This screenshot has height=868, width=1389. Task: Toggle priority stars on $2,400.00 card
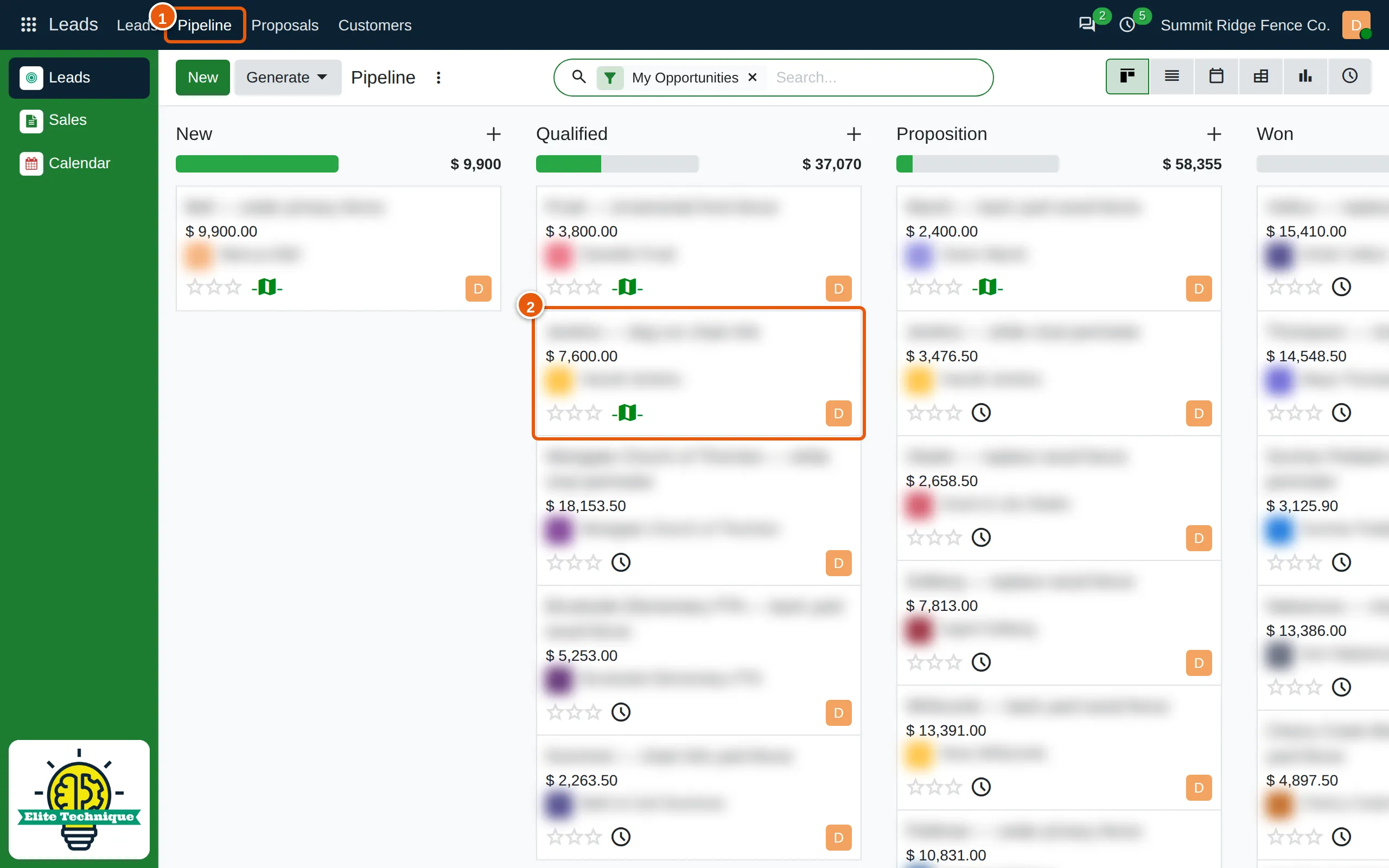pyautogui.click(x=934, y=286)
